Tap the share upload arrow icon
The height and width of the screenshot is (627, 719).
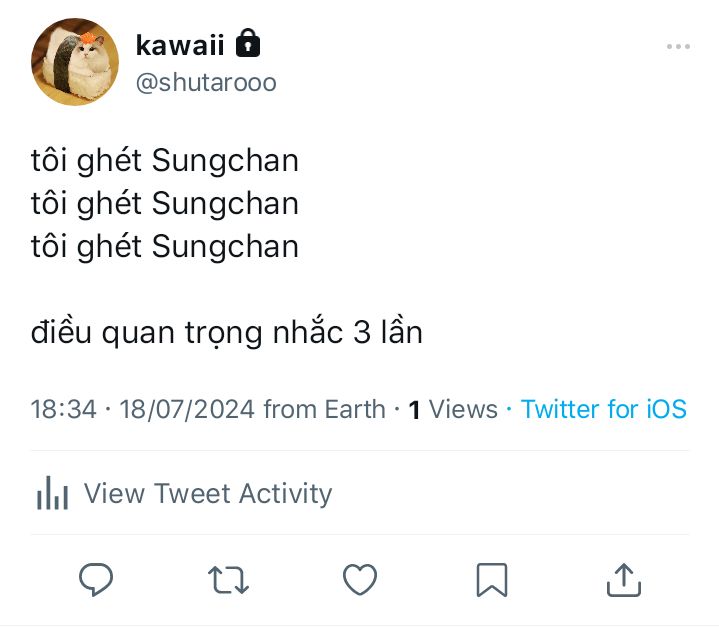(623, 579)
